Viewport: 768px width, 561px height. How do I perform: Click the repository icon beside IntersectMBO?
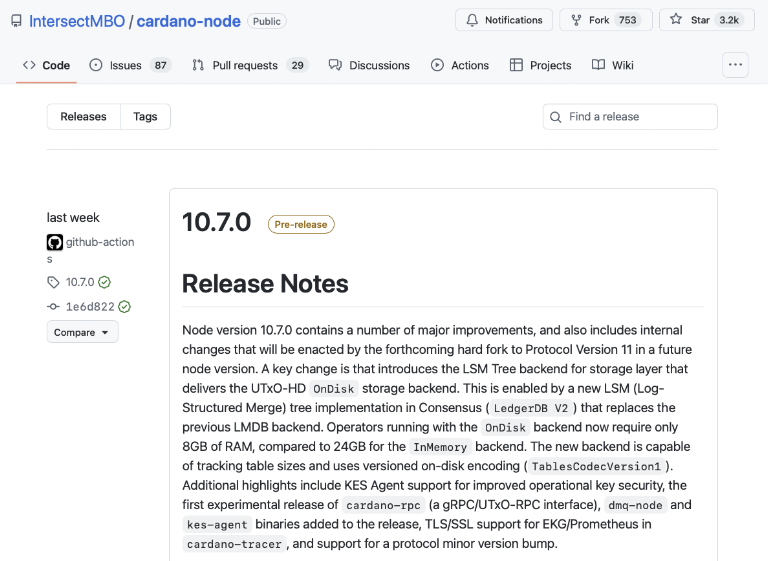pyautogui.click(x=17, y=21)
